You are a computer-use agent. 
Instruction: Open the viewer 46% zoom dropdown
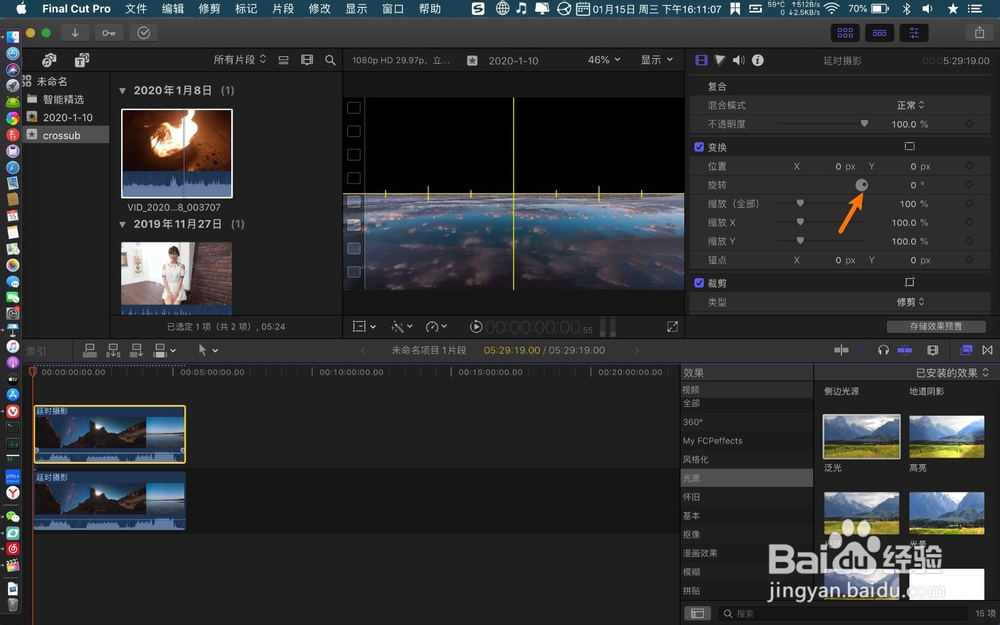(603, 60)
